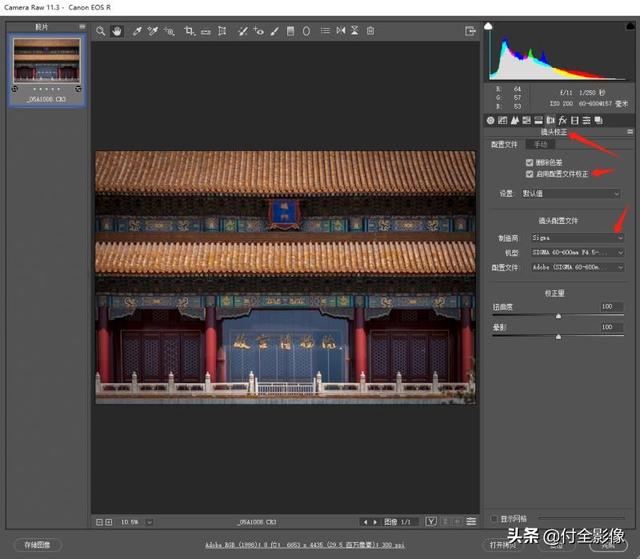Uncheck the 删除色差 checkbox
The image size is (640, 559).
click(x=529, y=161)
